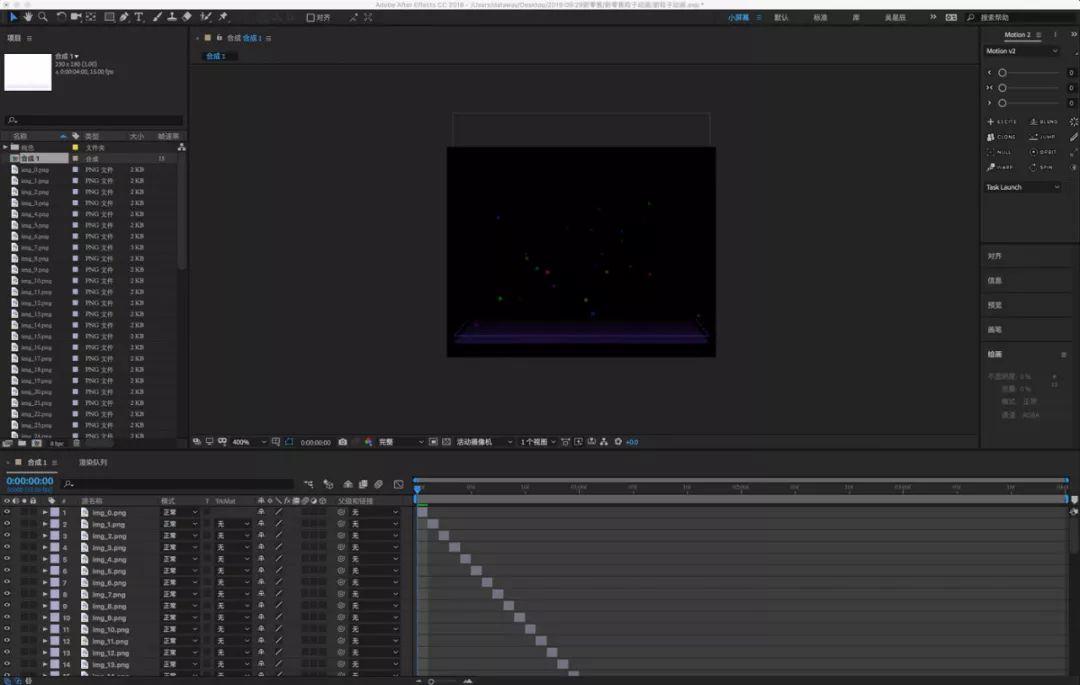Select the Brush tool
This screenshot has width=1080, height=685.
[x=157, y=17]
